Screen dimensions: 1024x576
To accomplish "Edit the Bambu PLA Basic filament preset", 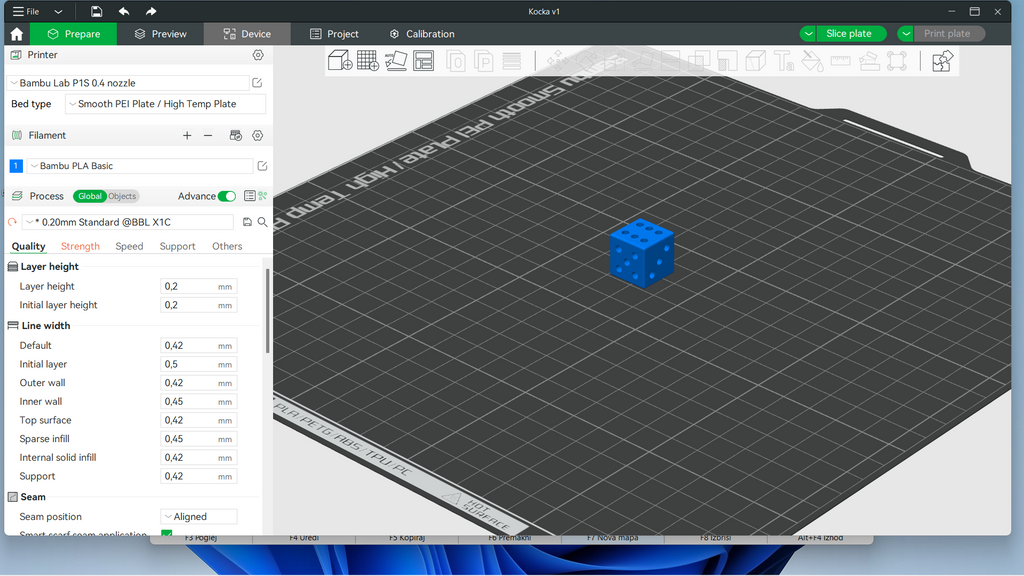I will [x=263, y=166].
